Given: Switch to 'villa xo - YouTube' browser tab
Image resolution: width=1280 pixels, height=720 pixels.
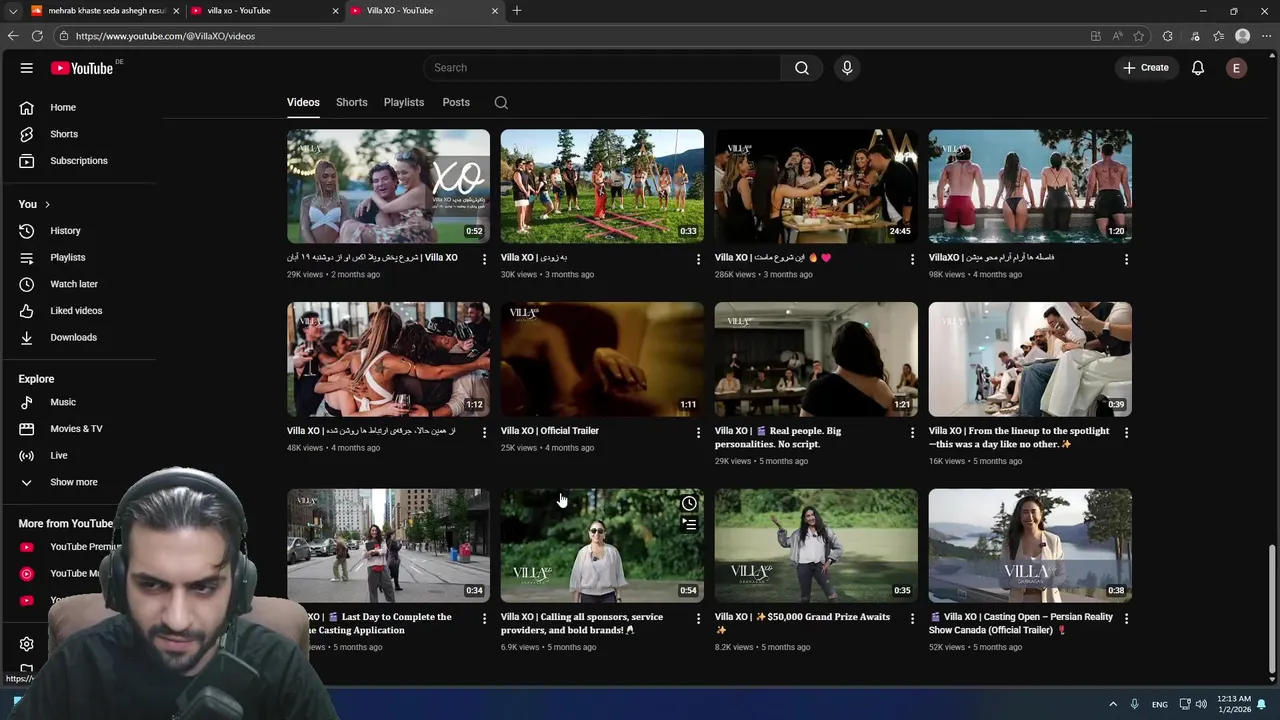Looking at the screenshot, I should (x=264, y=11).
